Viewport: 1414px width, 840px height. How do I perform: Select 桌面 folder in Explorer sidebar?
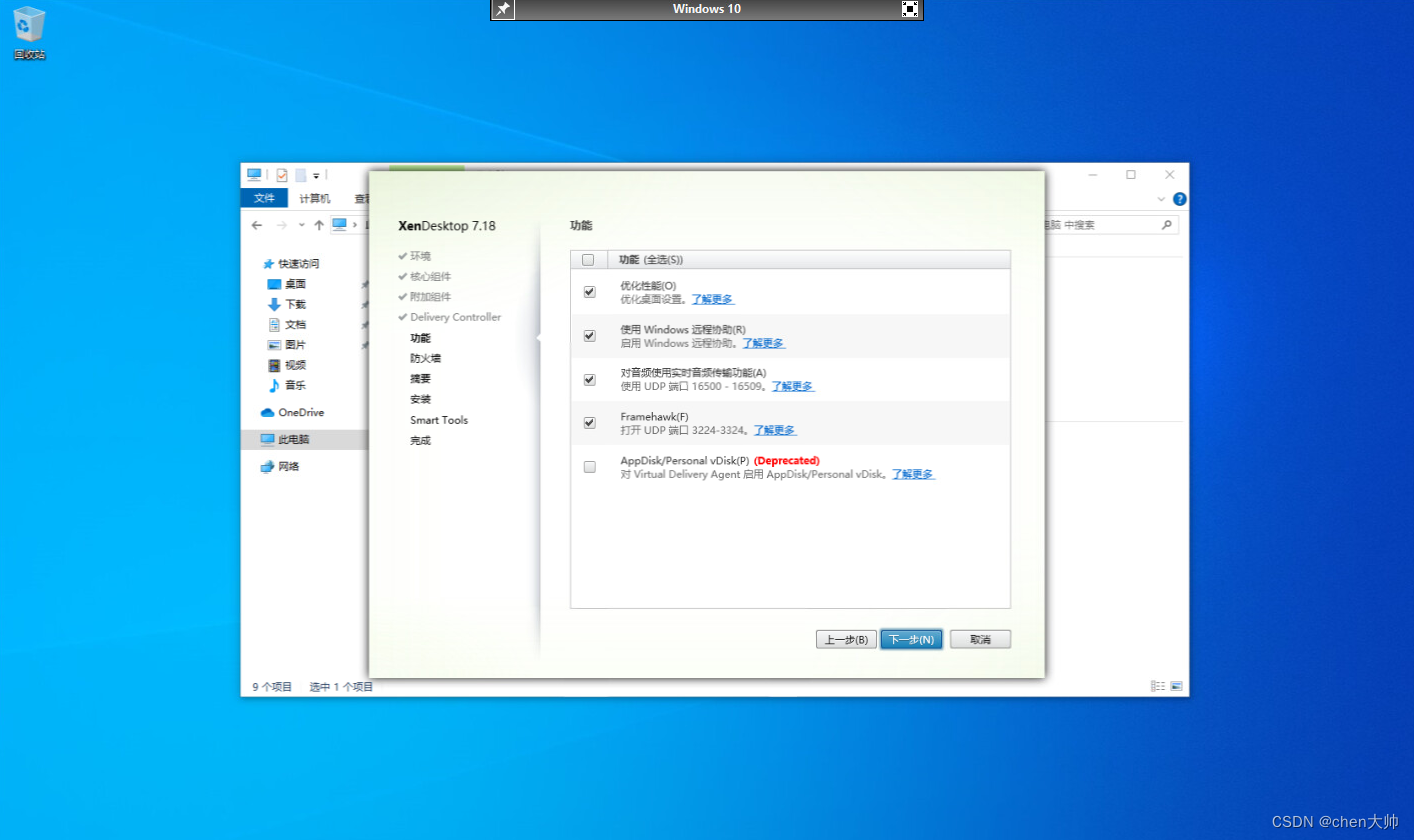pos(286,284)
